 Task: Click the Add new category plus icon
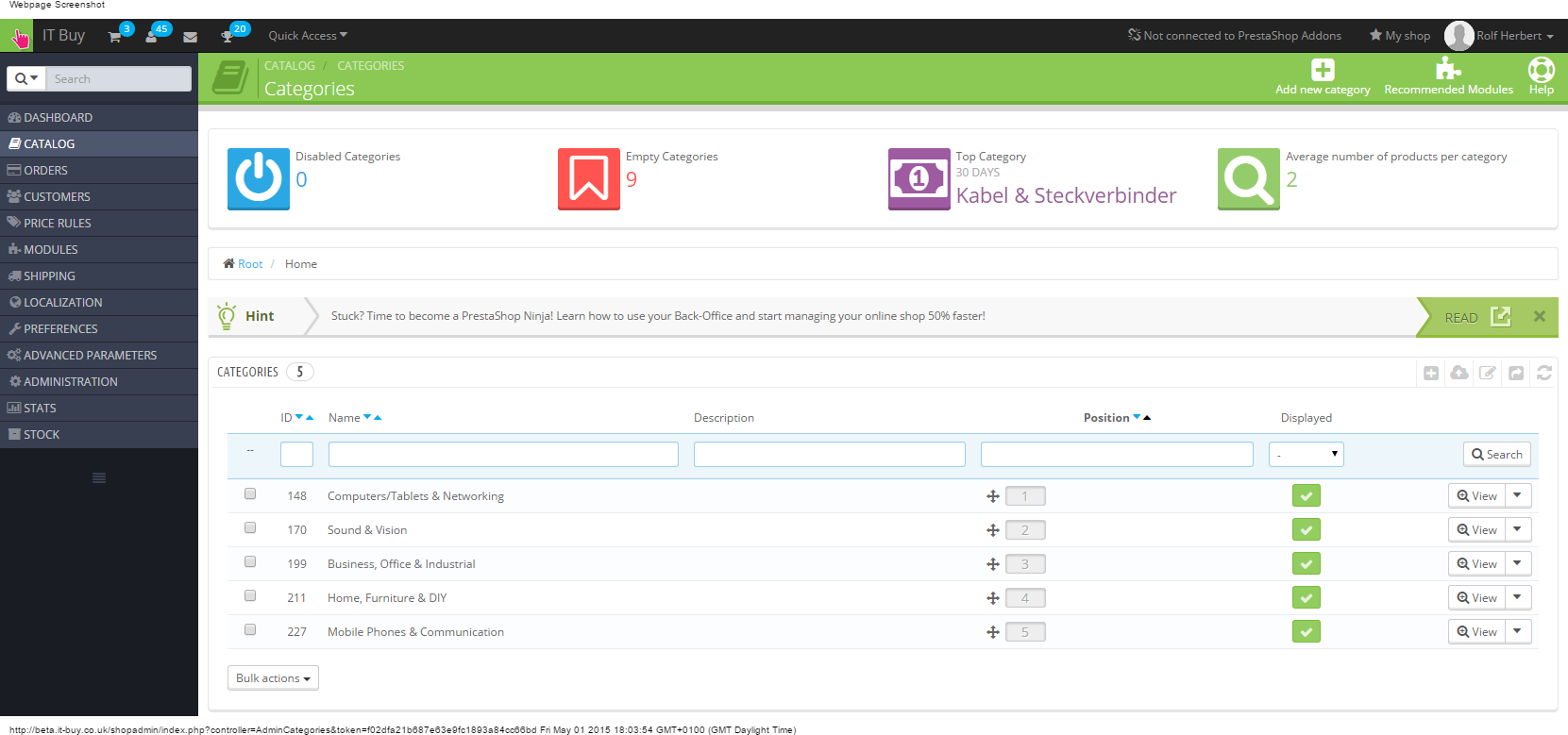click(1323, 70)
